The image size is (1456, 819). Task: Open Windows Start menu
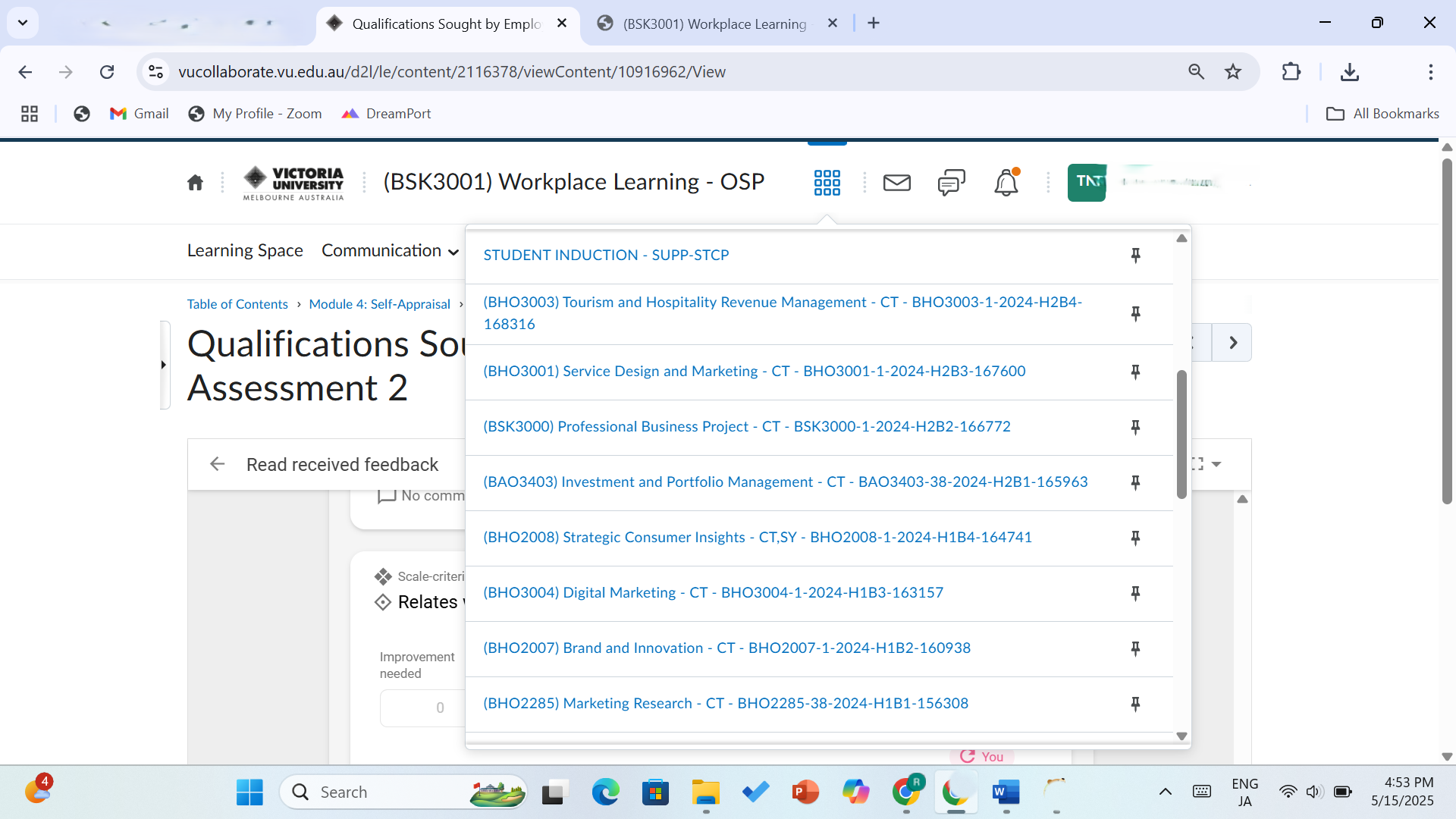(249, 792)
